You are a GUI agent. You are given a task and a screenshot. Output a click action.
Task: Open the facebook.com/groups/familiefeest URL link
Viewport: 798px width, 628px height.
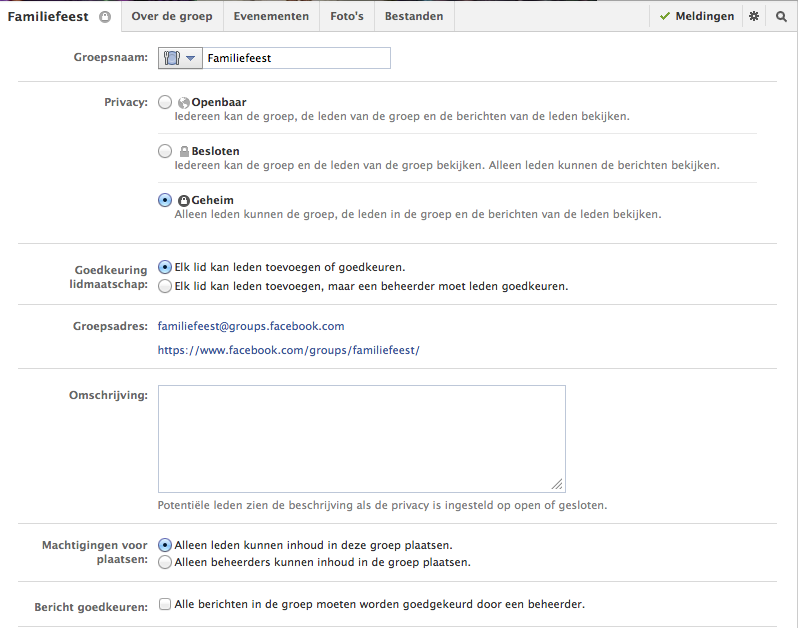point(288,350)
